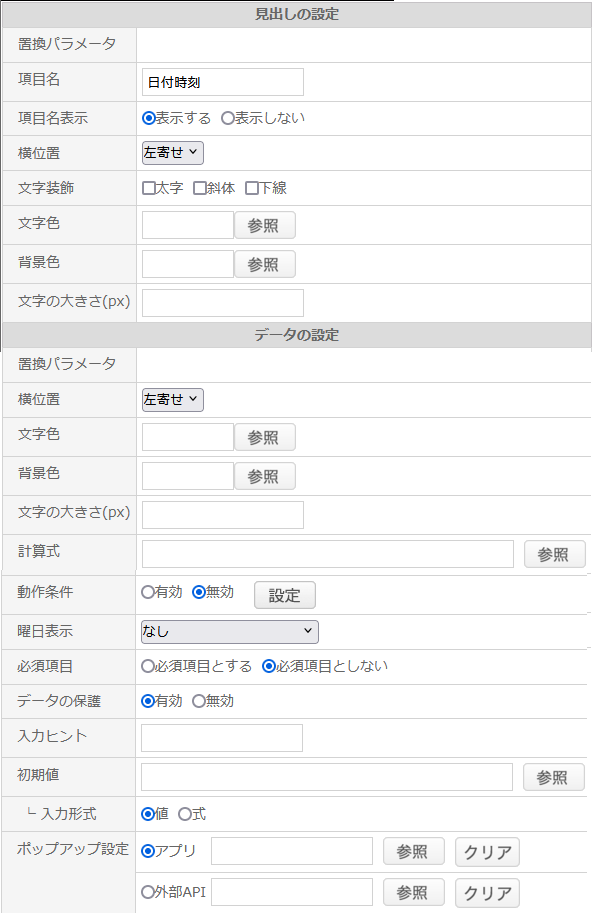Image resolution: width=592 pixels, height=913 pixels.
Task: Click クリア for the アプリ popup
Action: pos(487,852)
